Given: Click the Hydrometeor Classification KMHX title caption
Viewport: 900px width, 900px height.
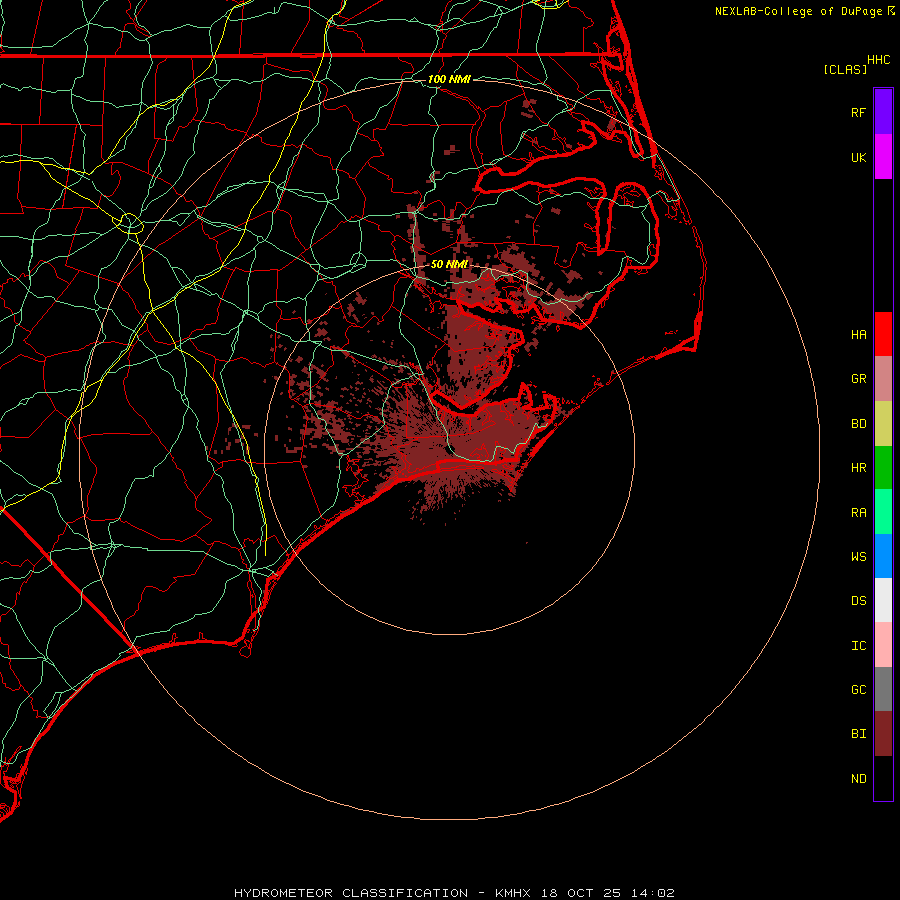Looking at the screenshot, I should pos(454,893).
